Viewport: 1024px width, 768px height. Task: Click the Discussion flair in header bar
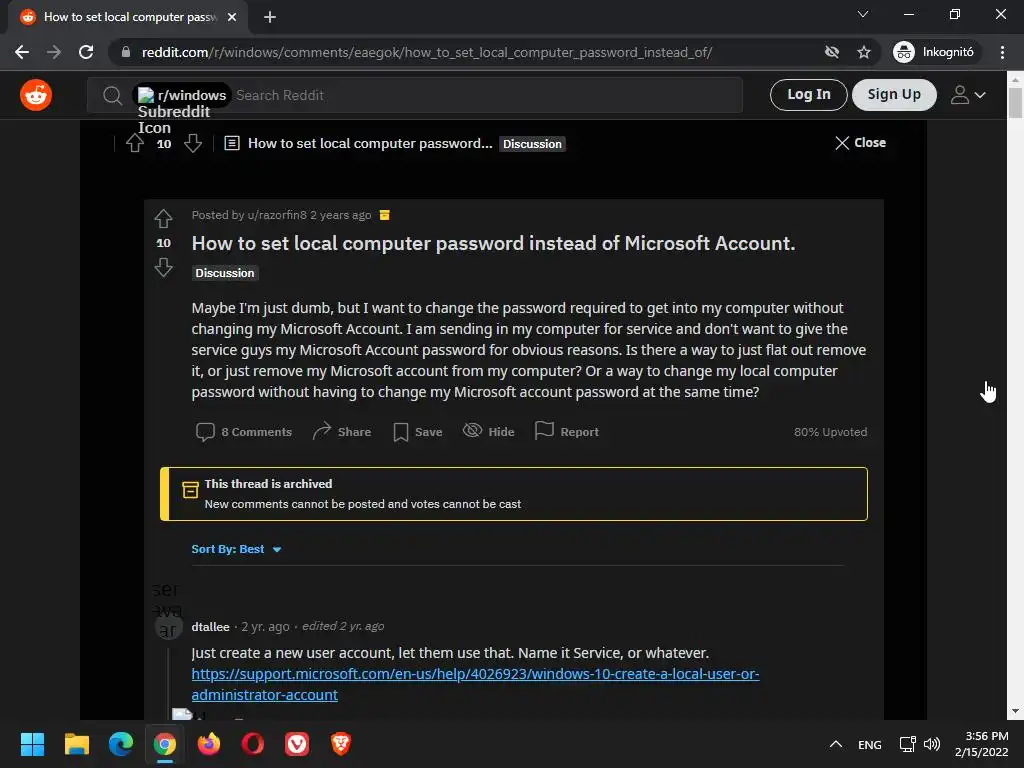pyautogui.click(x=532, y=144)
